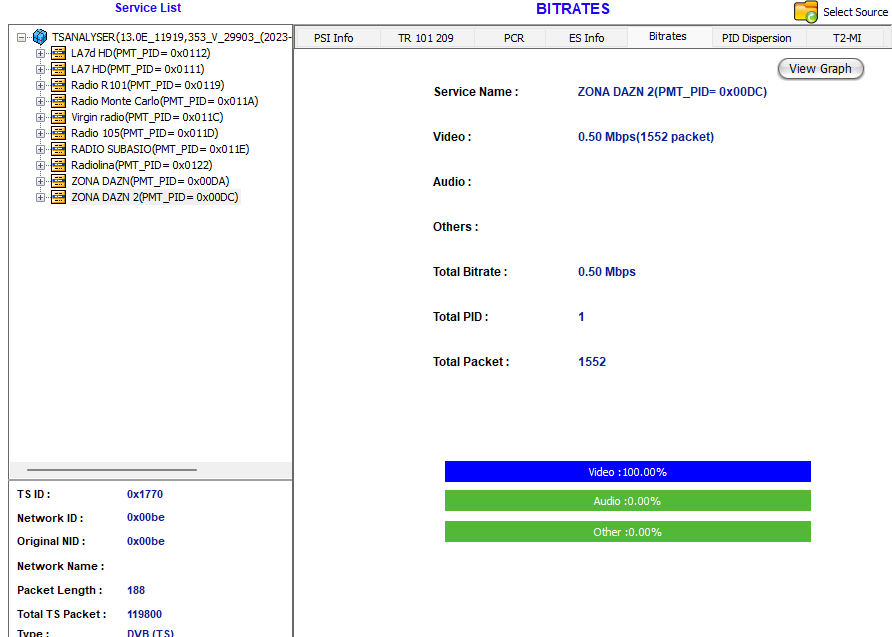Click the Audio 0.00% green bar
Image resolution: width=892 pixels, height=637 pixels.
(x=627, y=500)
